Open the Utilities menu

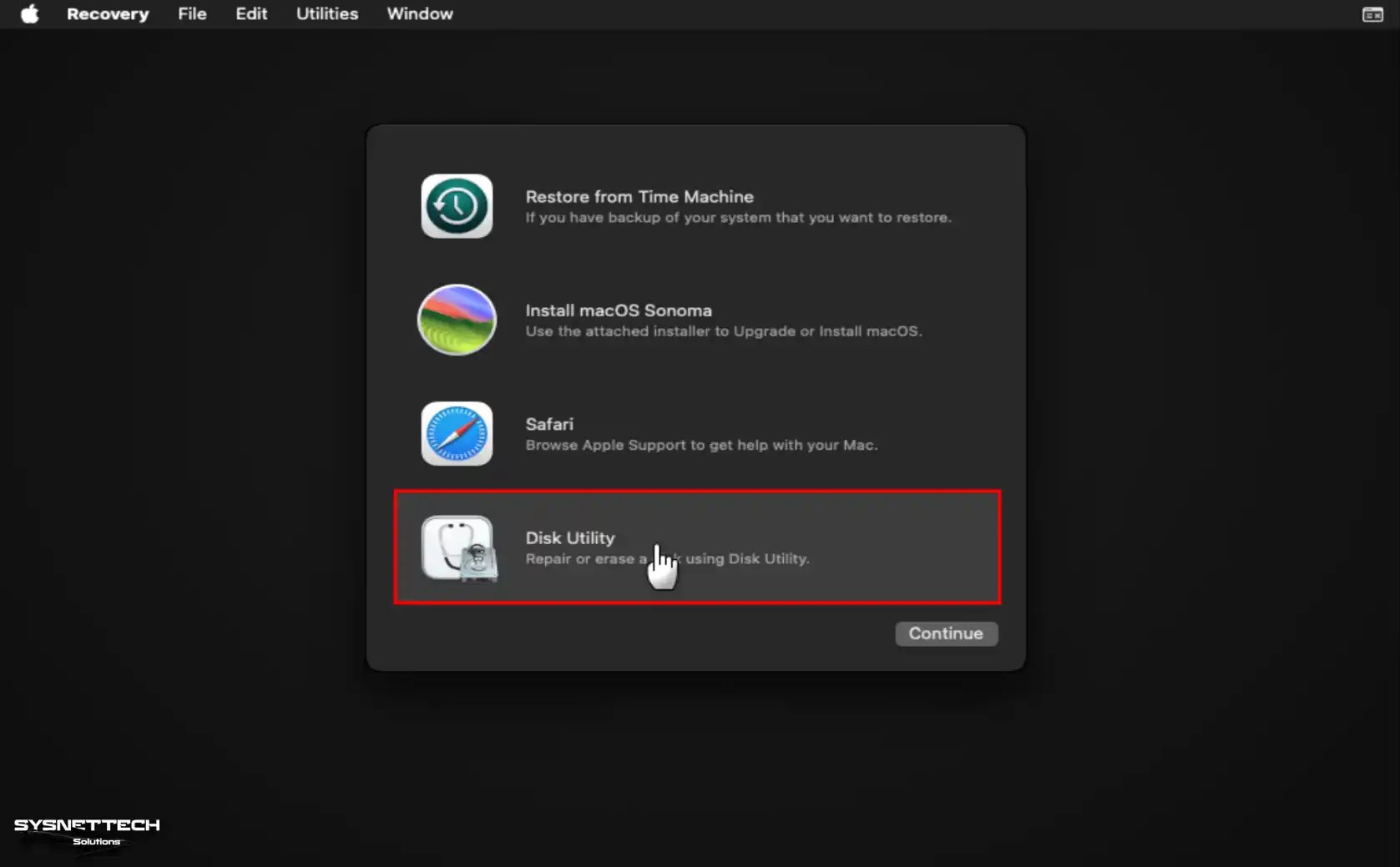(x=326, y=13)
